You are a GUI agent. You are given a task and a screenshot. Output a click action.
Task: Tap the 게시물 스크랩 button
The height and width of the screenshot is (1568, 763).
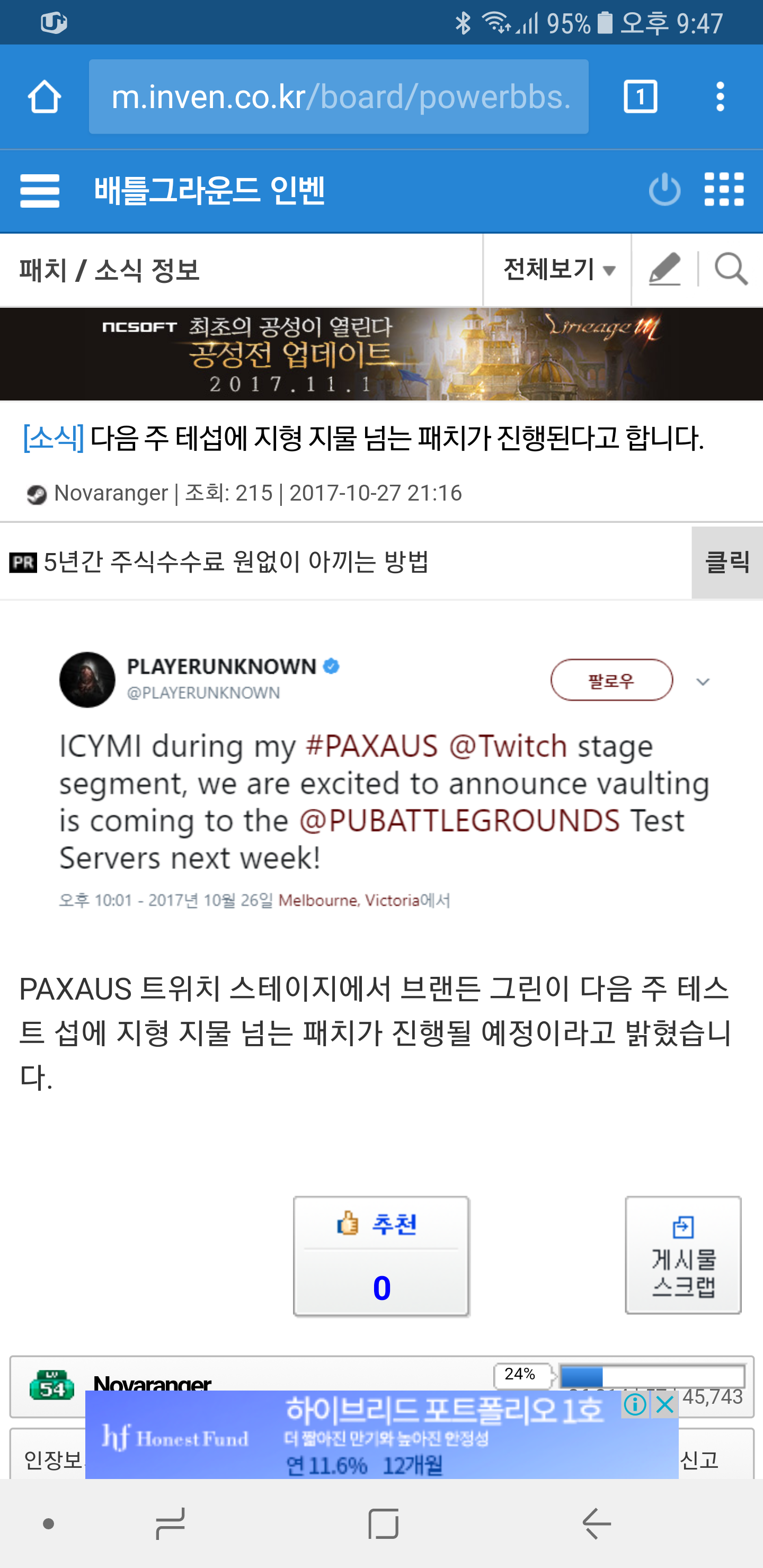pyautogui.click(x=683, y=1255)
